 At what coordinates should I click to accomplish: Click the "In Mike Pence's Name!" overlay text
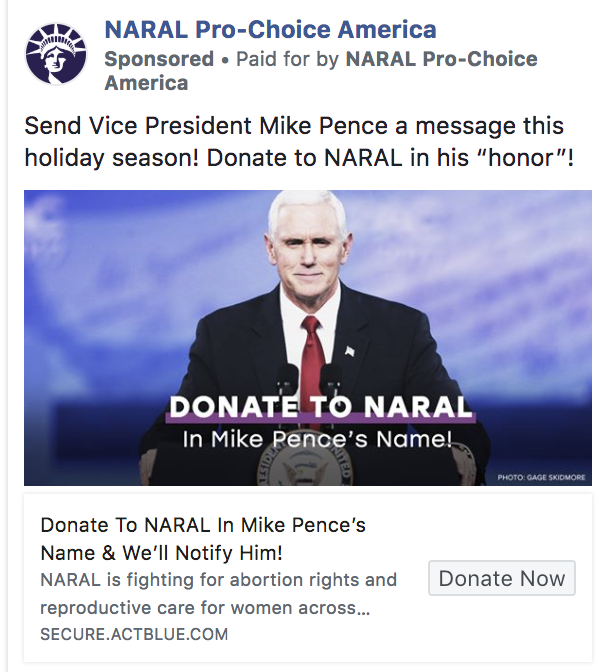click(317, 439)
